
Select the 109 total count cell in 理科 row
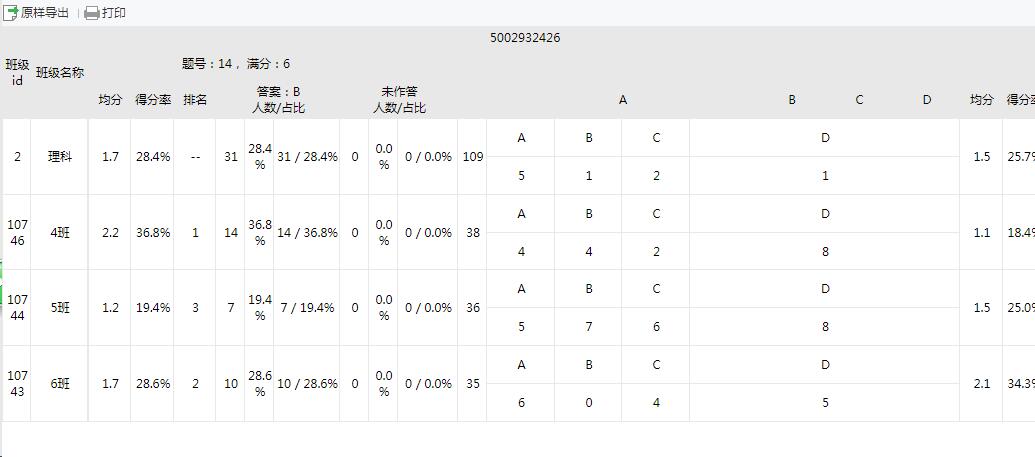click(x=473, y=157)
